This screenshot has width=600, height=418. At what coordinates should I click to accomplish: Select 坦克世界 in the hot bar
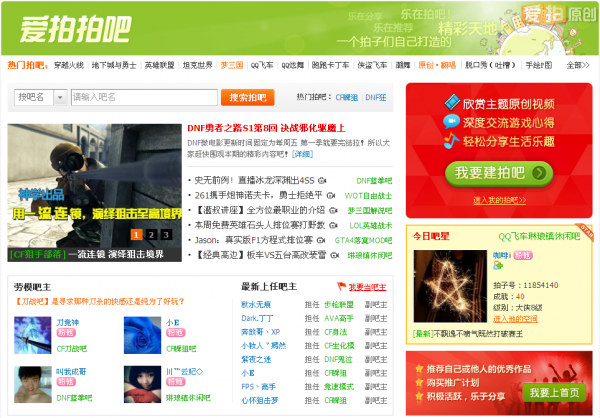(197, 65)
